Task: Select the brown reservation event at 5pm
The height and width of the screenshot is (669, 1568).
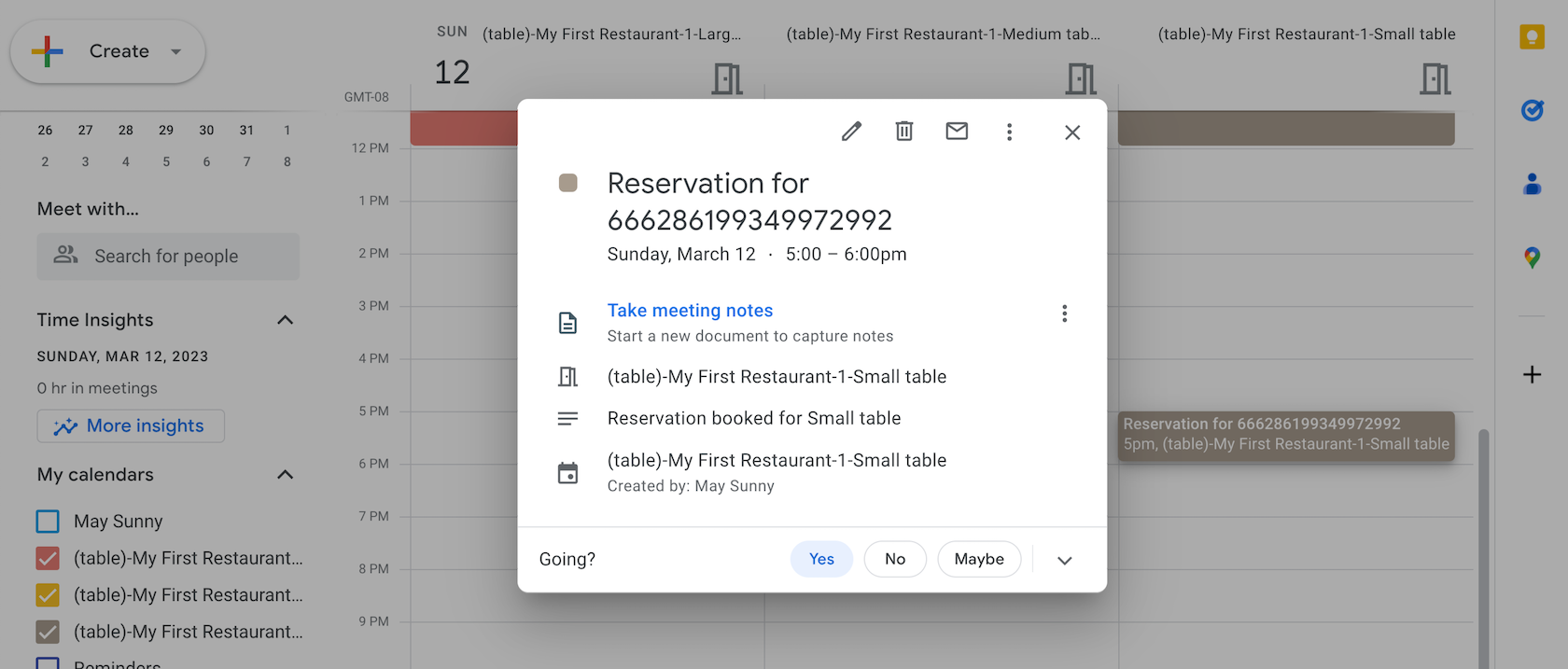Action: pos(1286,436)
